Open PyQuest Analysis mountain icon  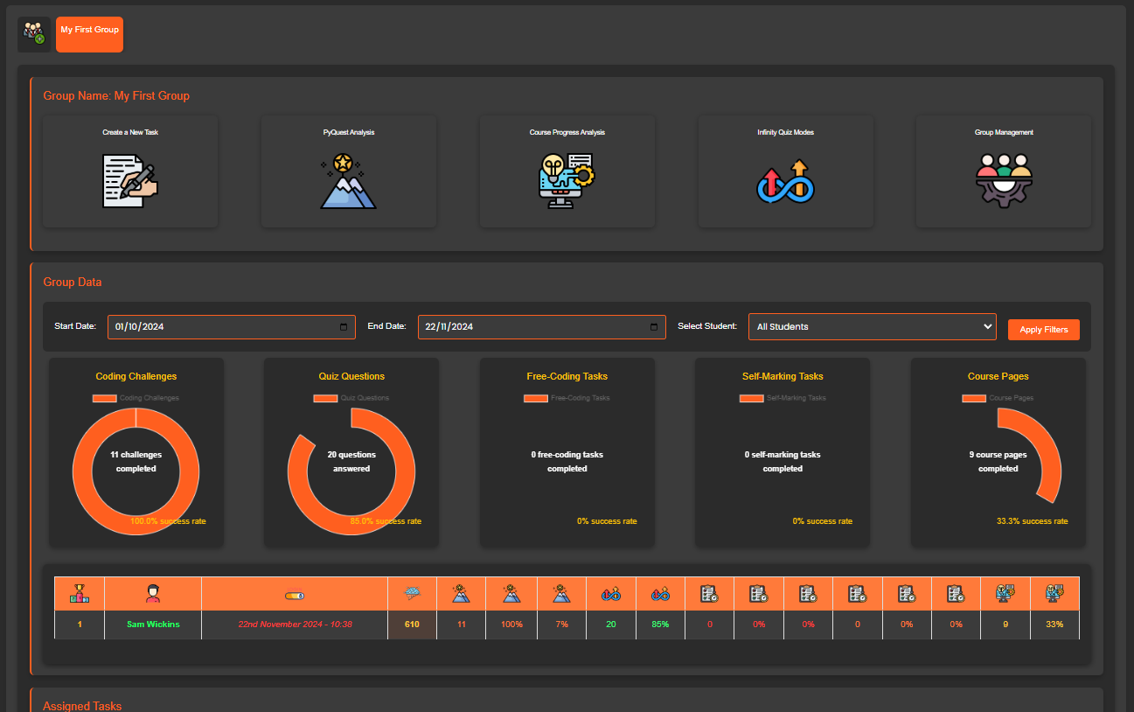(x=348, y=181)
